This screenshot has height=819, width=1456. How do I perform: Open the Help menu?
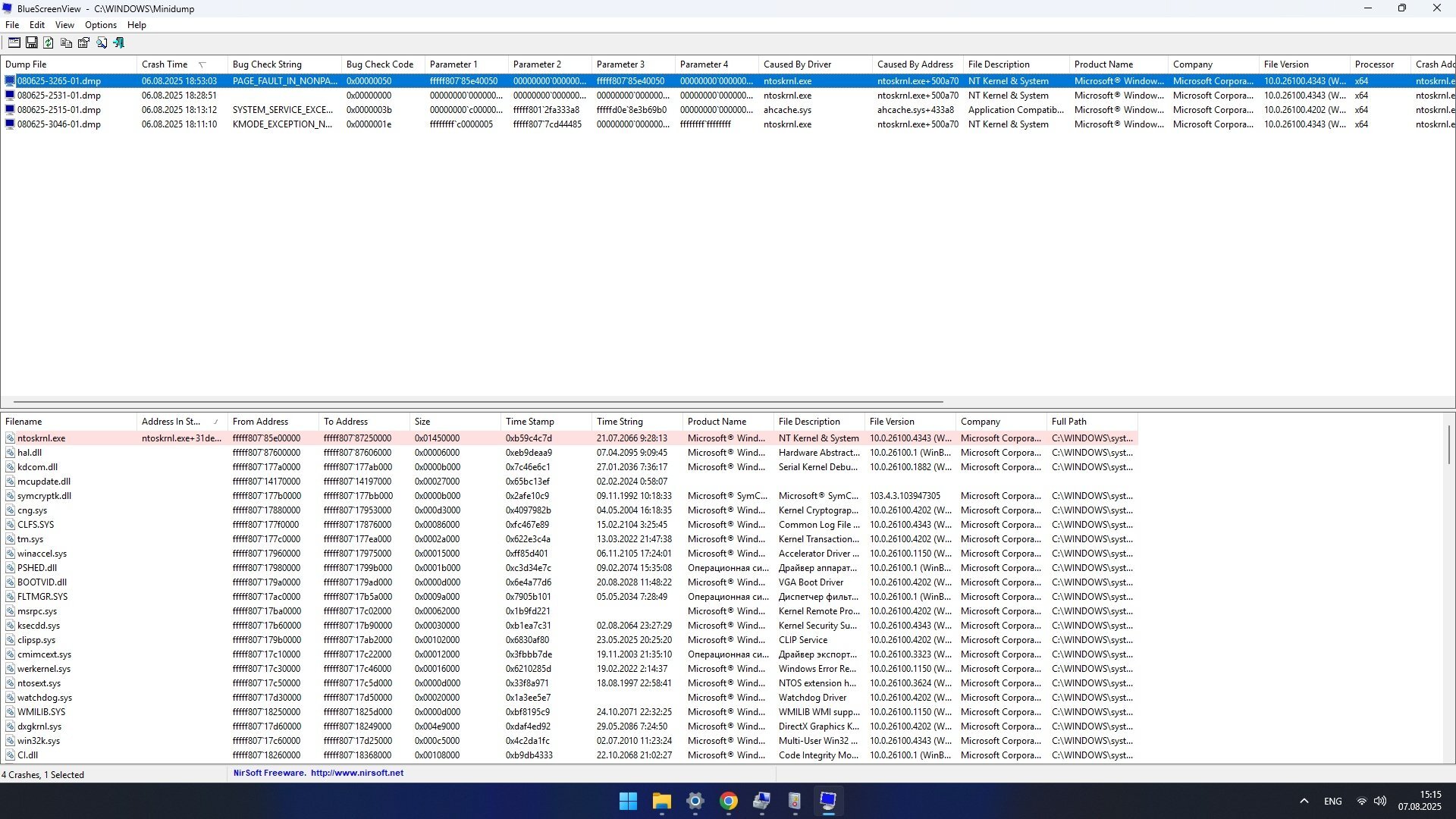pos(136,25)
